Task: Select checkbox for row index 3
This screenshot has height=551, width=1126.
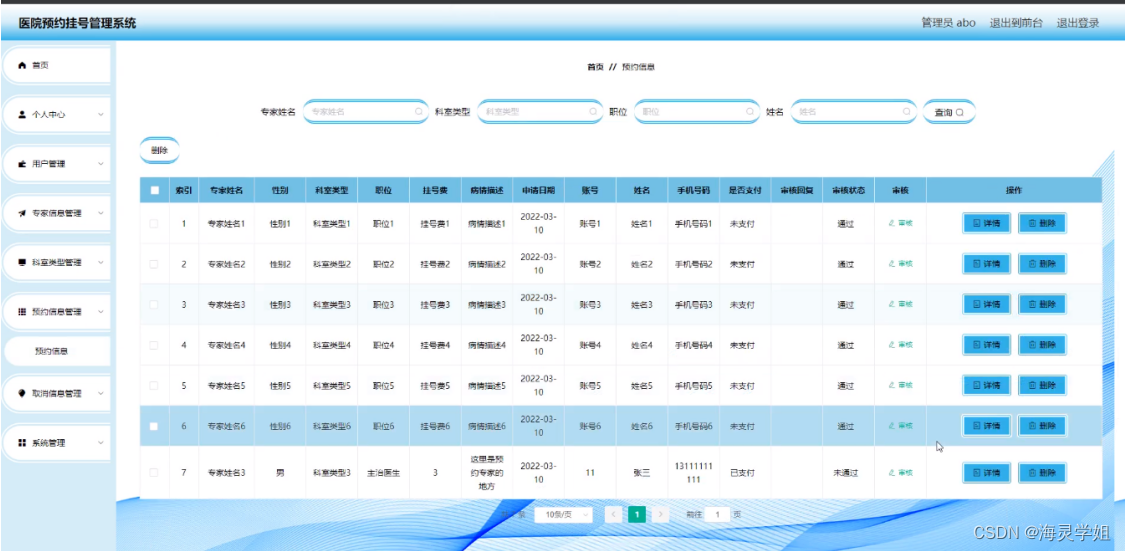Action: coord(154,305)
